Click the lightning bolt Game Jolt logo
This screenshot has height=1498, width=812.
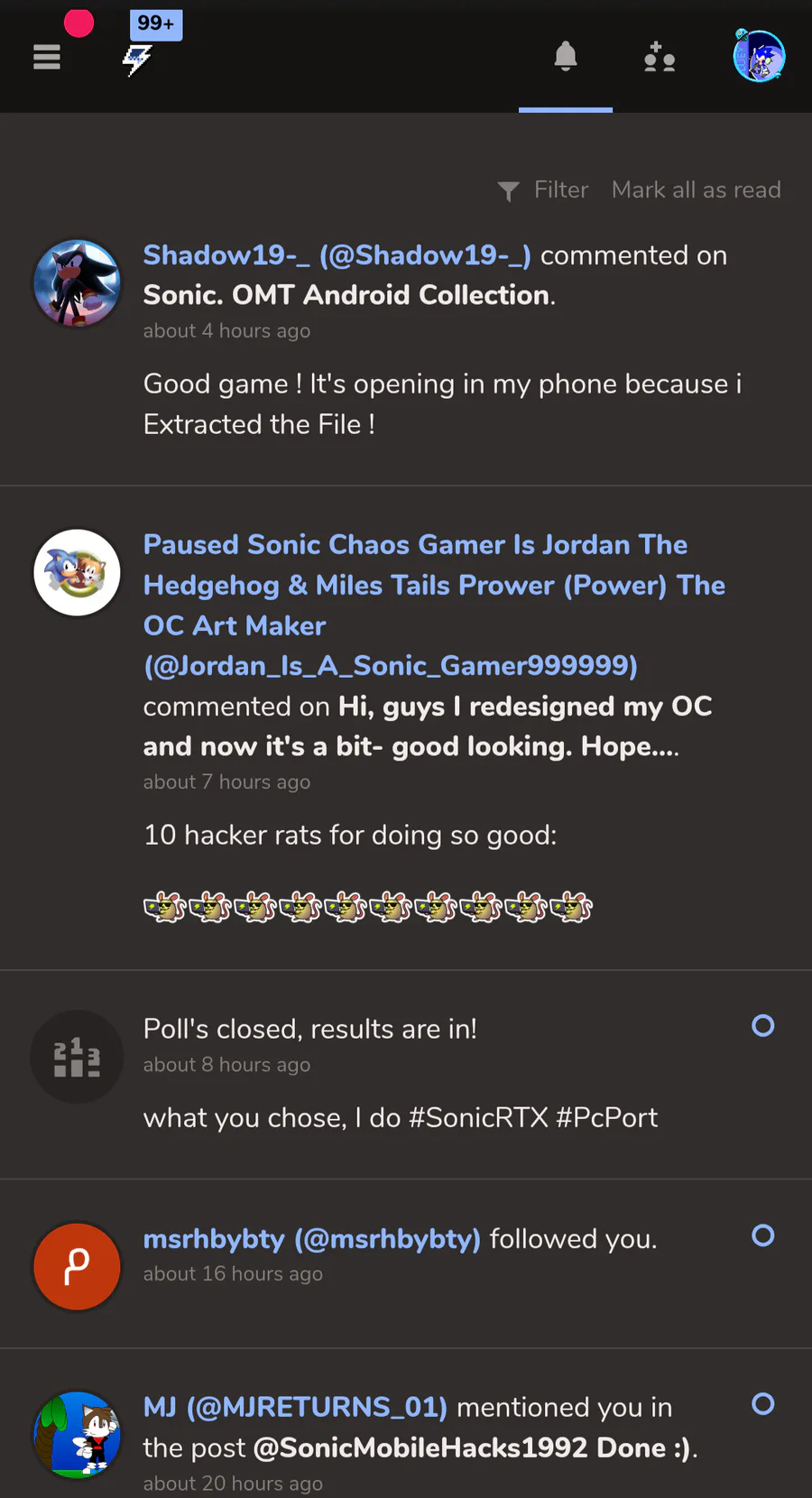[137, 60]
